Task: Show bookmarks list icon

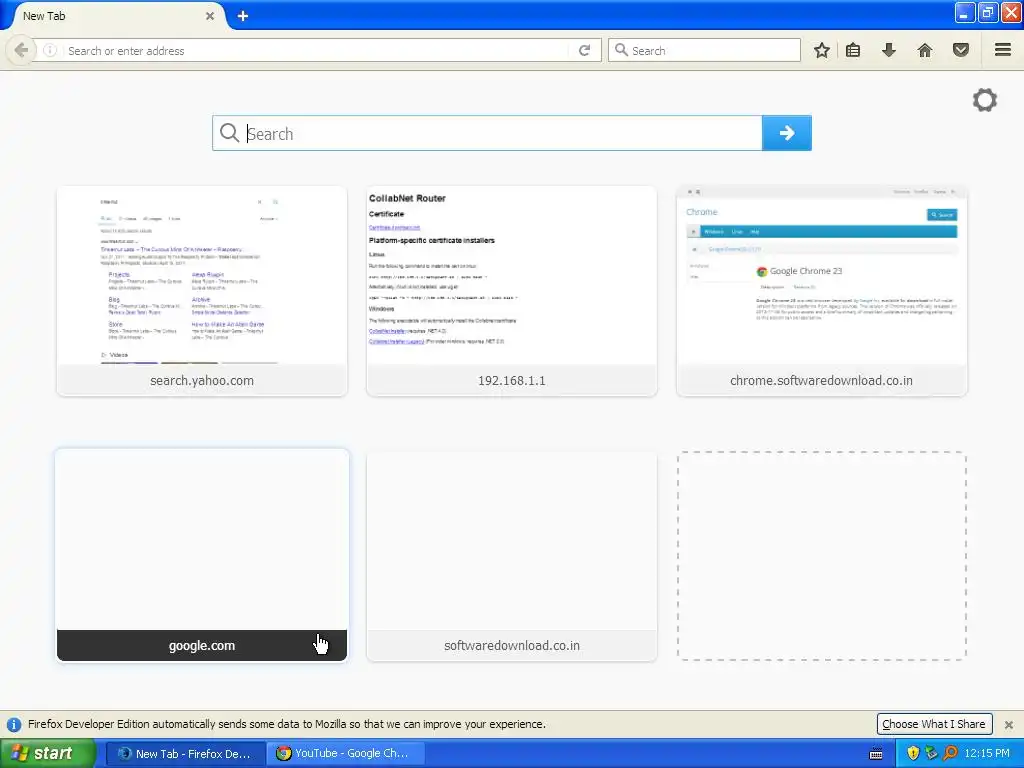Action: tap(853, 50)
